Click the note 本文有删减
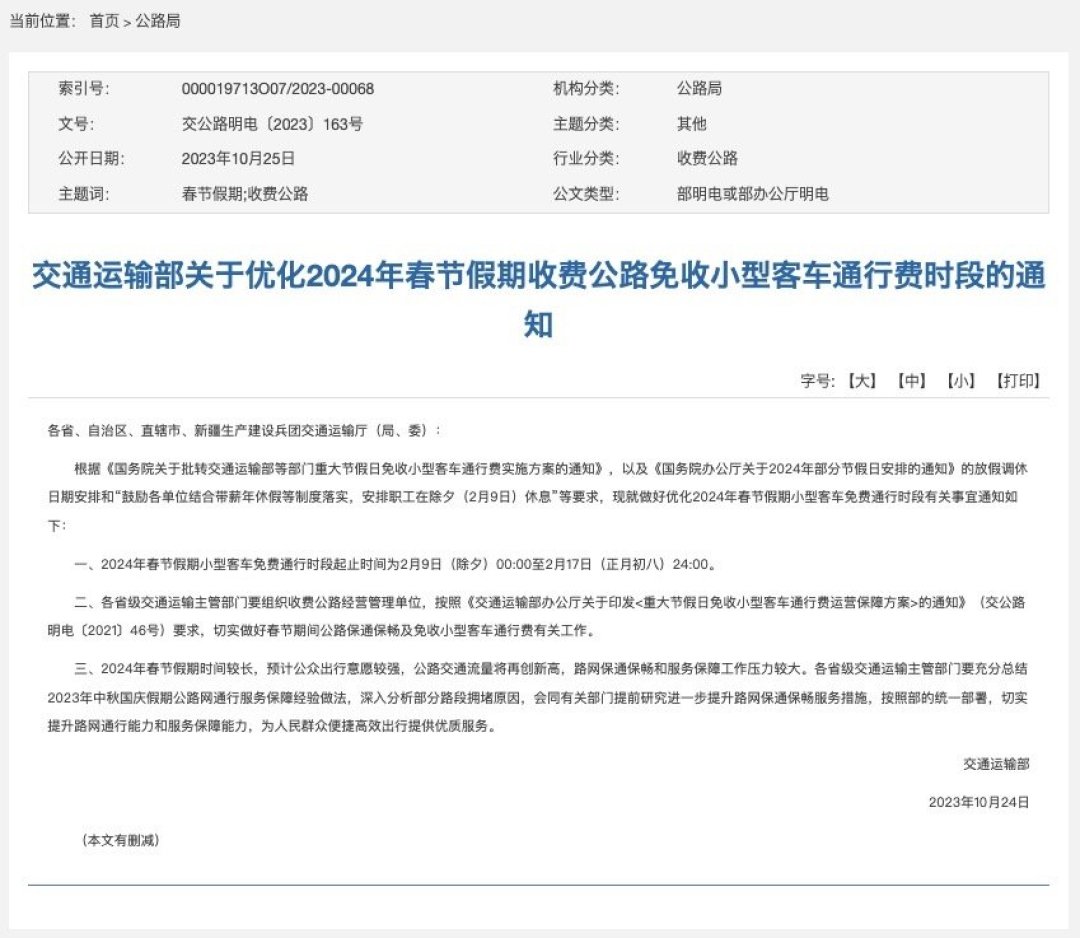The image size is (1080, 938). (121, 840)
